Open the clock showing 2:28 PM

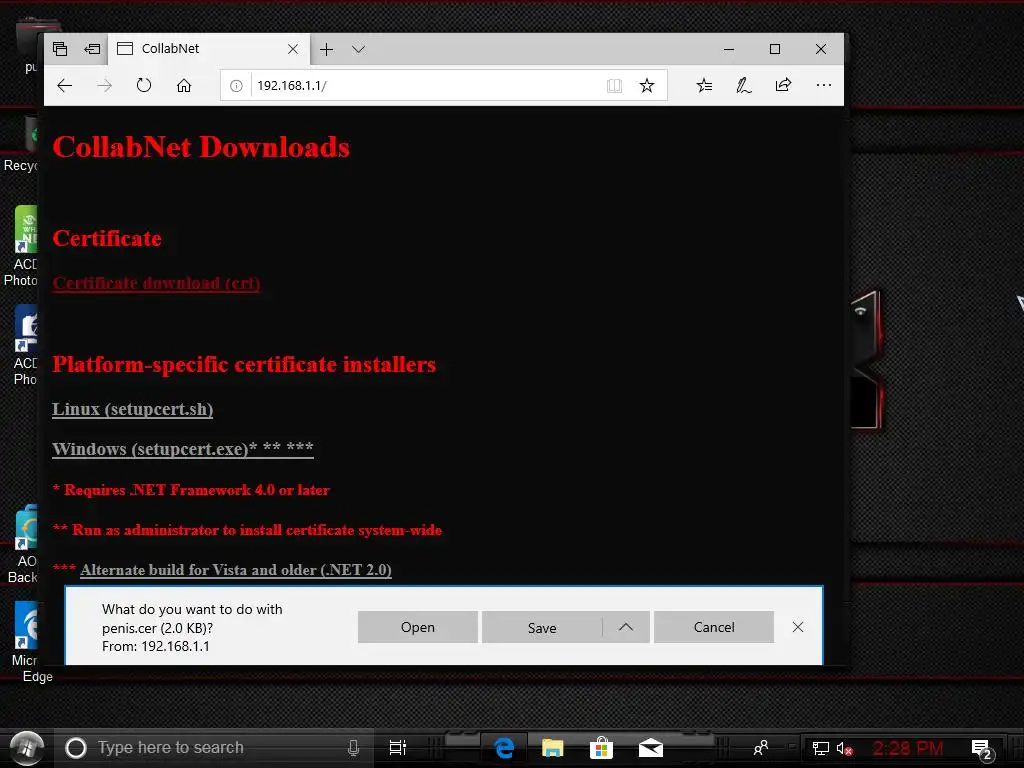pyautogui.click(x=908, y=748)
